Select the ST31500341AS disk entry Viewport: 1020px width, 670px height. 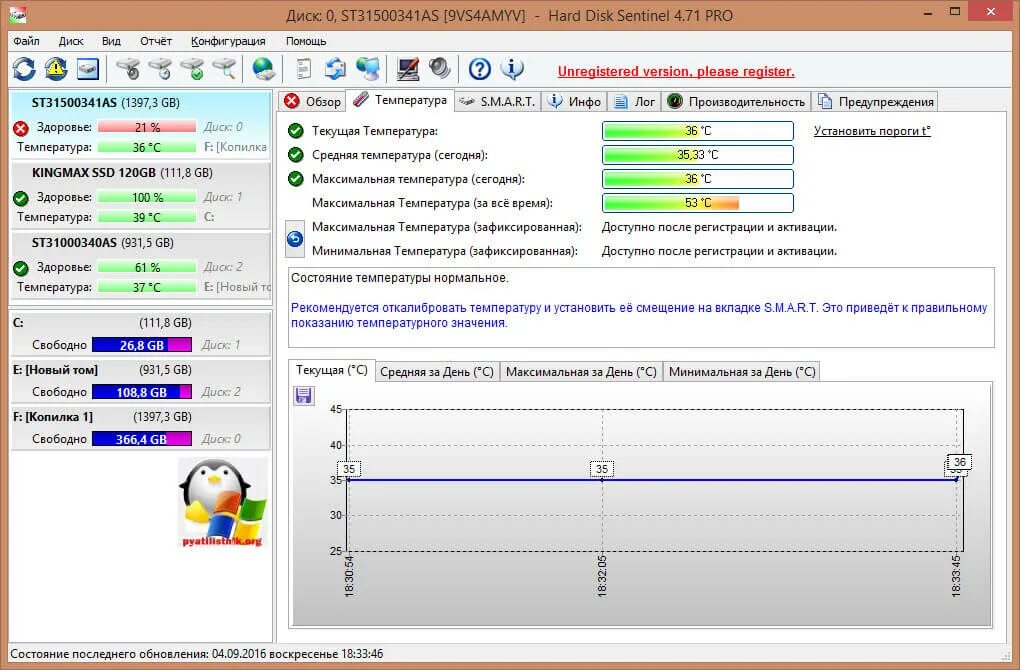[141, 126]
